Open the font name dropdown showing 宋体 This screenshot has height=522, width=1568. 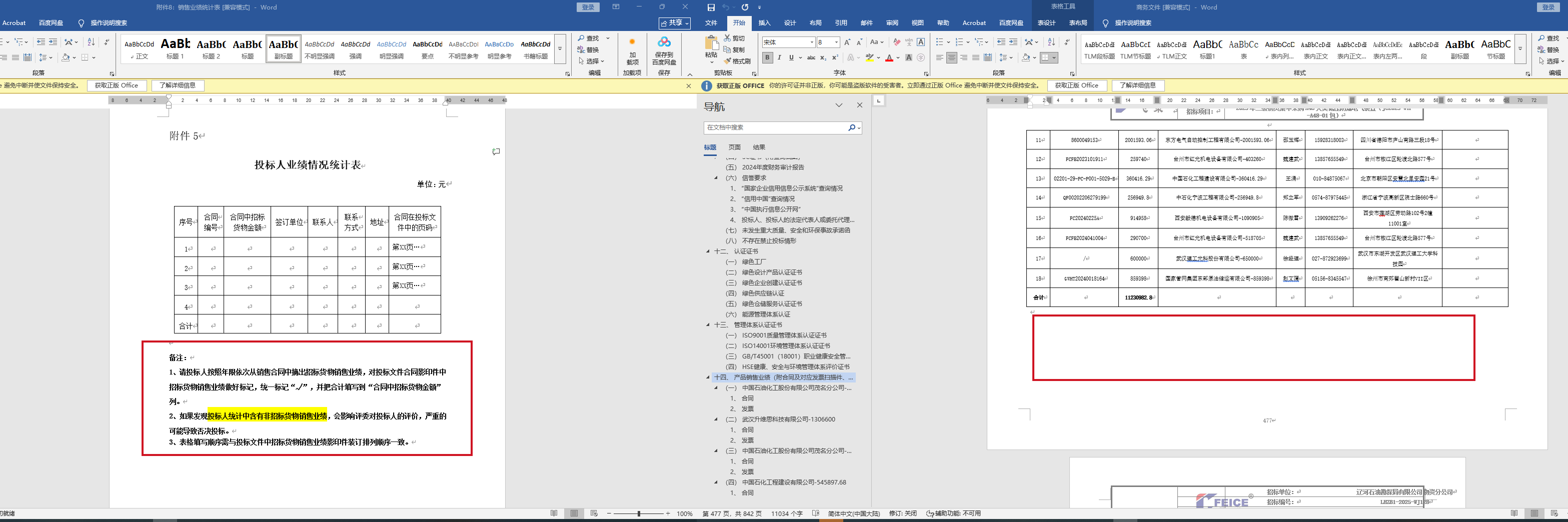coord(811,42)
